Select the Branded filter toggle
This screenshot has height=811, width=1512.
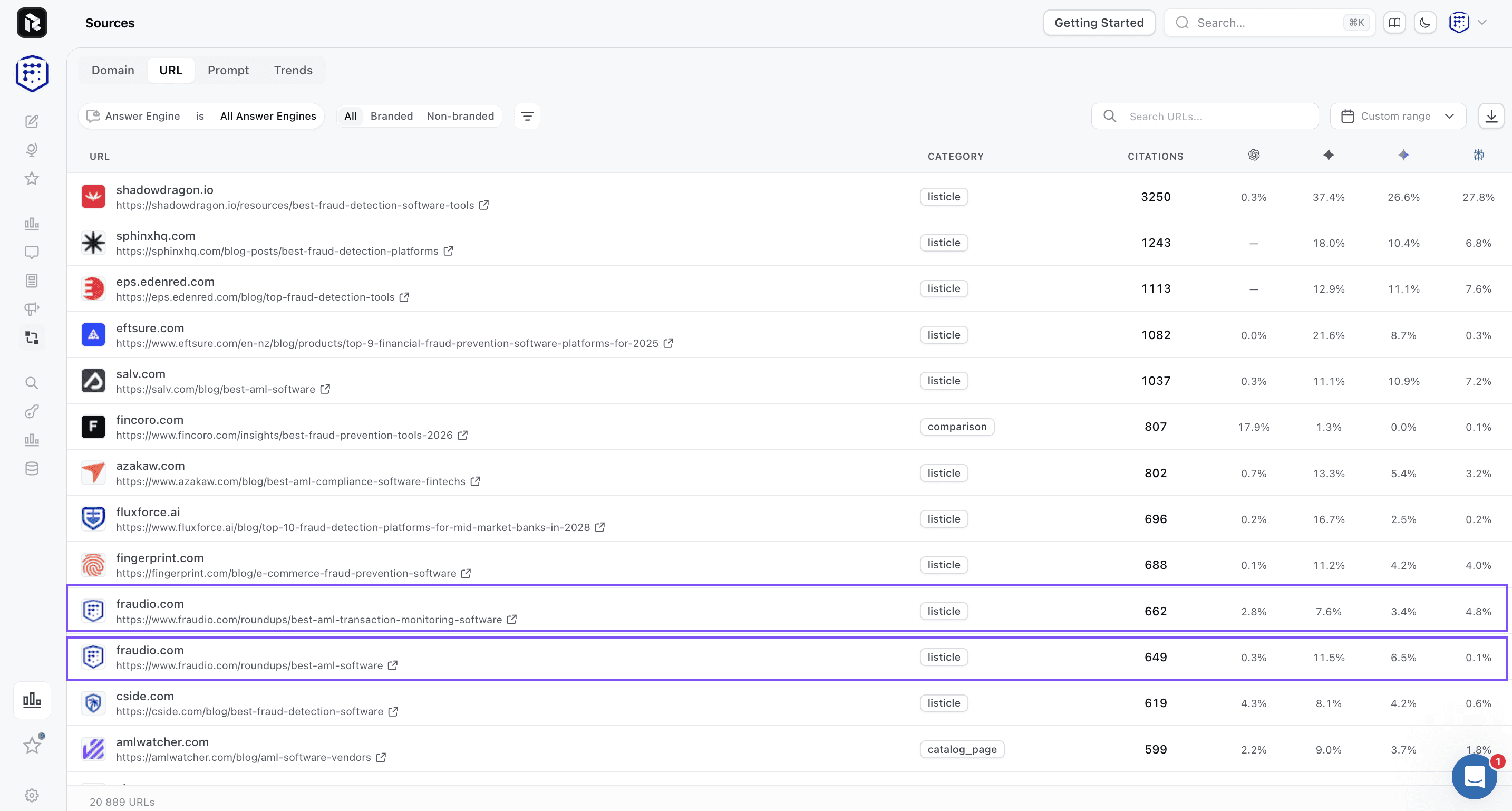click(392, 117)
